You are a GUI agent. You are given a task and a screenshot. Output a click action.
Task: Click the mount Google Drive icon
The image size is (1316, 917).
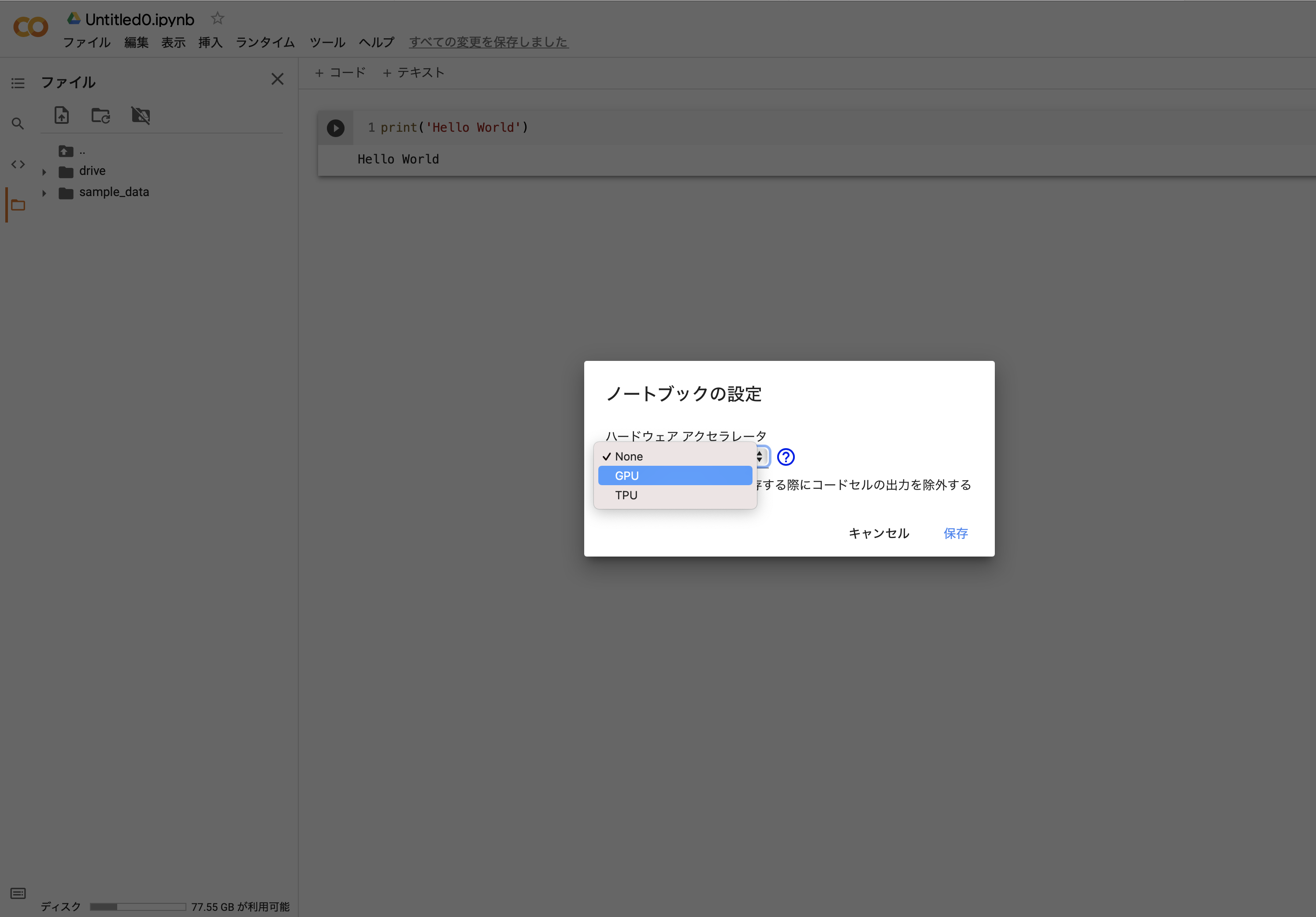click(x=141, y=115)
